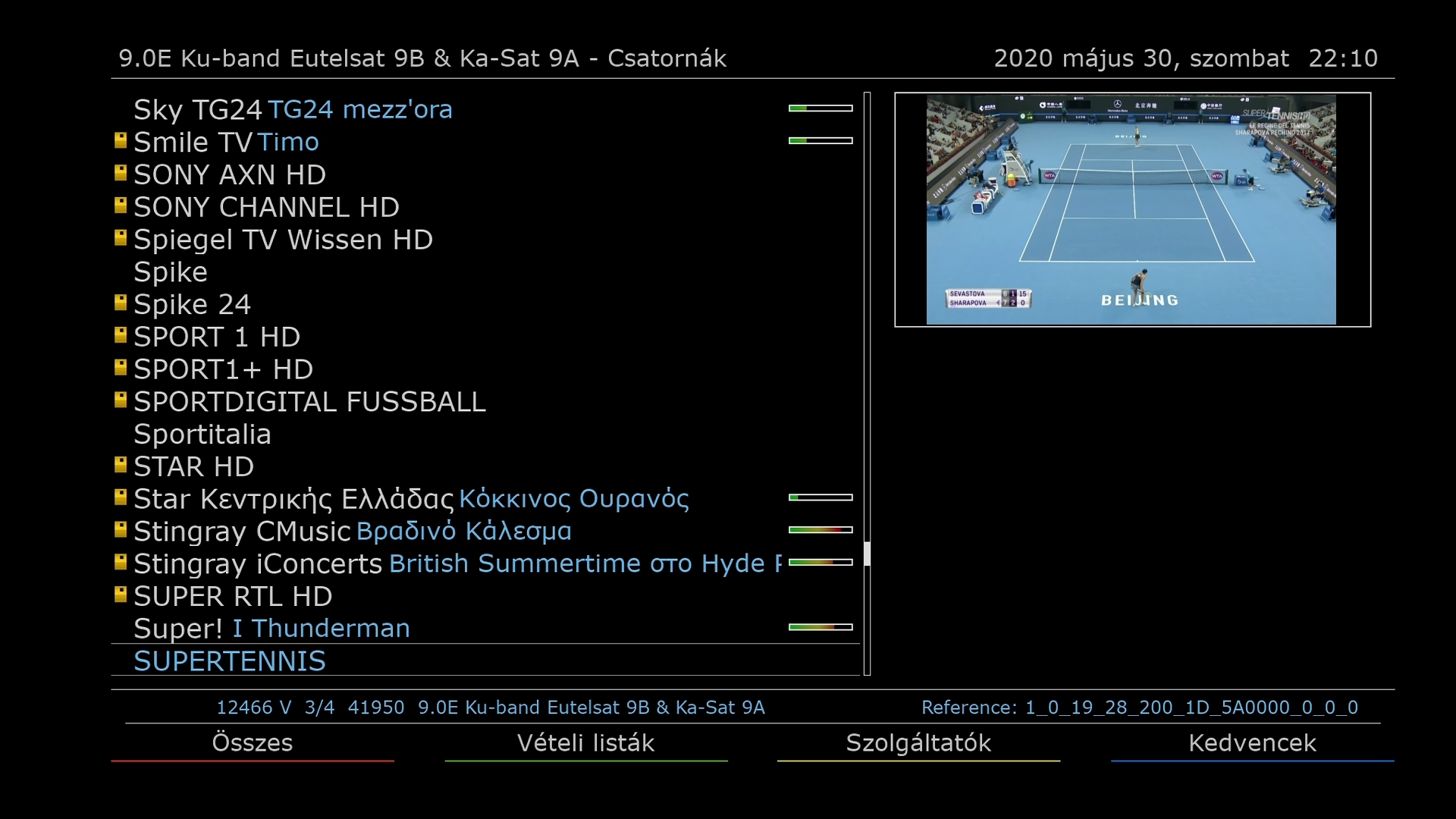This screenshot has width=1456, height=819.
Task: Open the Vételi listák tab
Action: (x=586, y=743)
